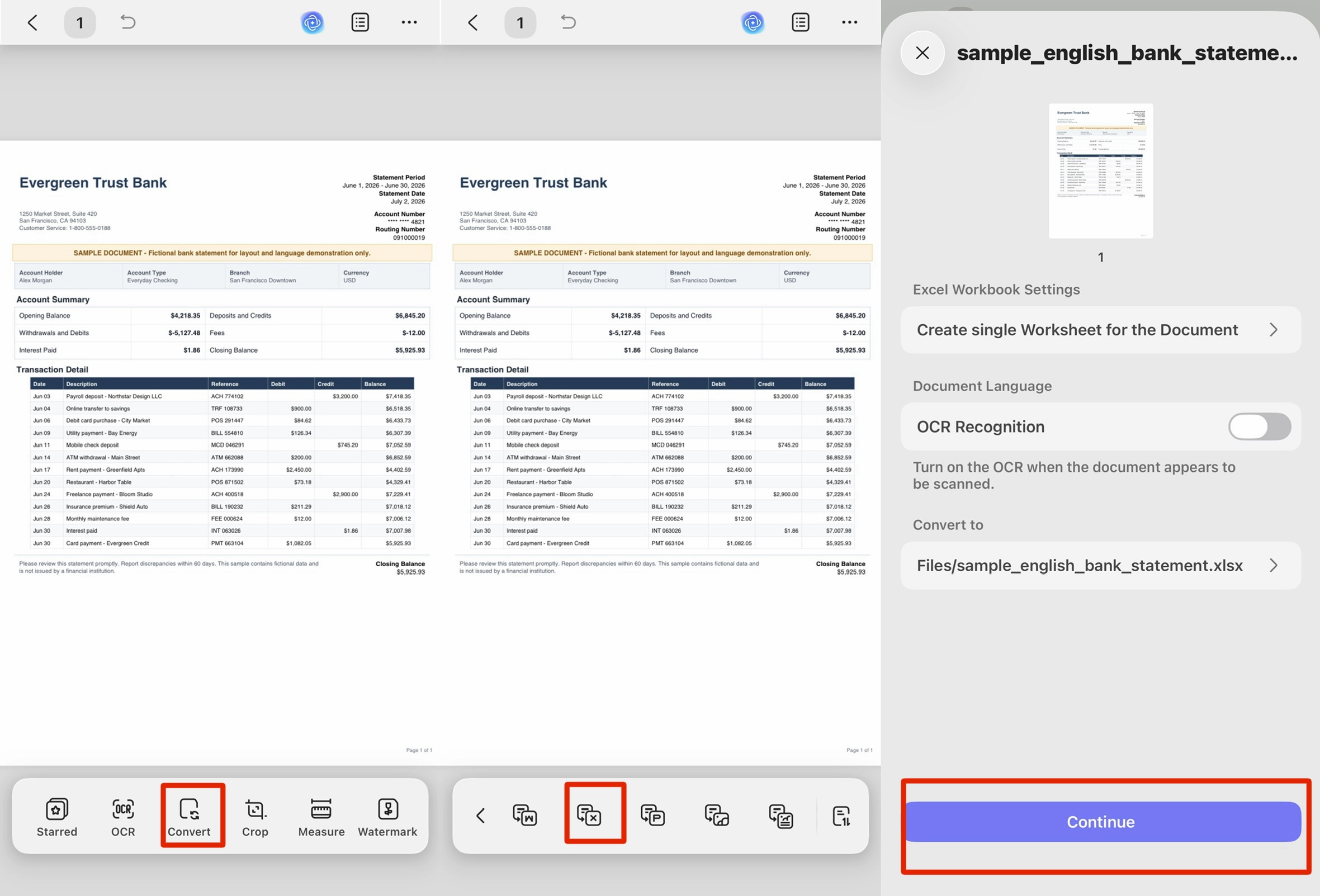Screen dimensions: 1320x896
Task: Choose Convert to Excel icon
Action: pyautogui.click(x=589, y=815)
